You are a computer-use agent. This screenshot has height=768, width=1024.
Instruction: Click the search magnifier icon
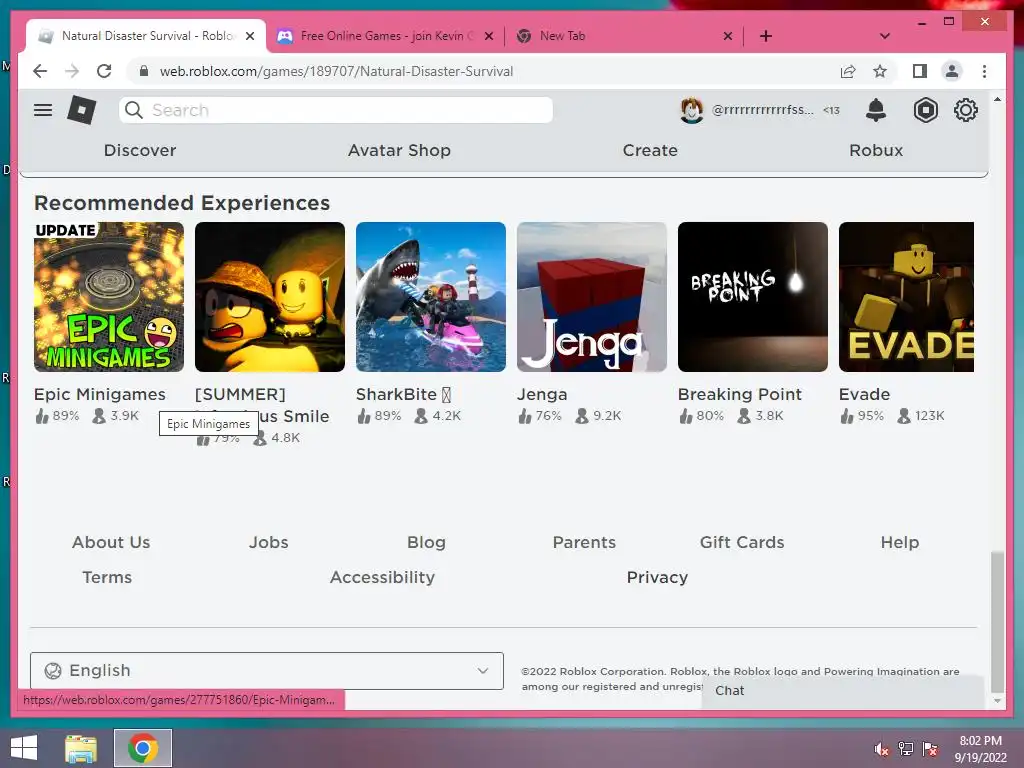point(134,110)
